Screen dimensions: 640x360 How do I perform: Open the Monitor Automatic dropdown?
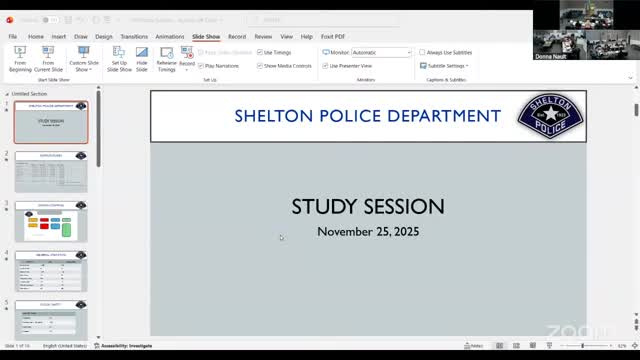[x=381, y=52]
